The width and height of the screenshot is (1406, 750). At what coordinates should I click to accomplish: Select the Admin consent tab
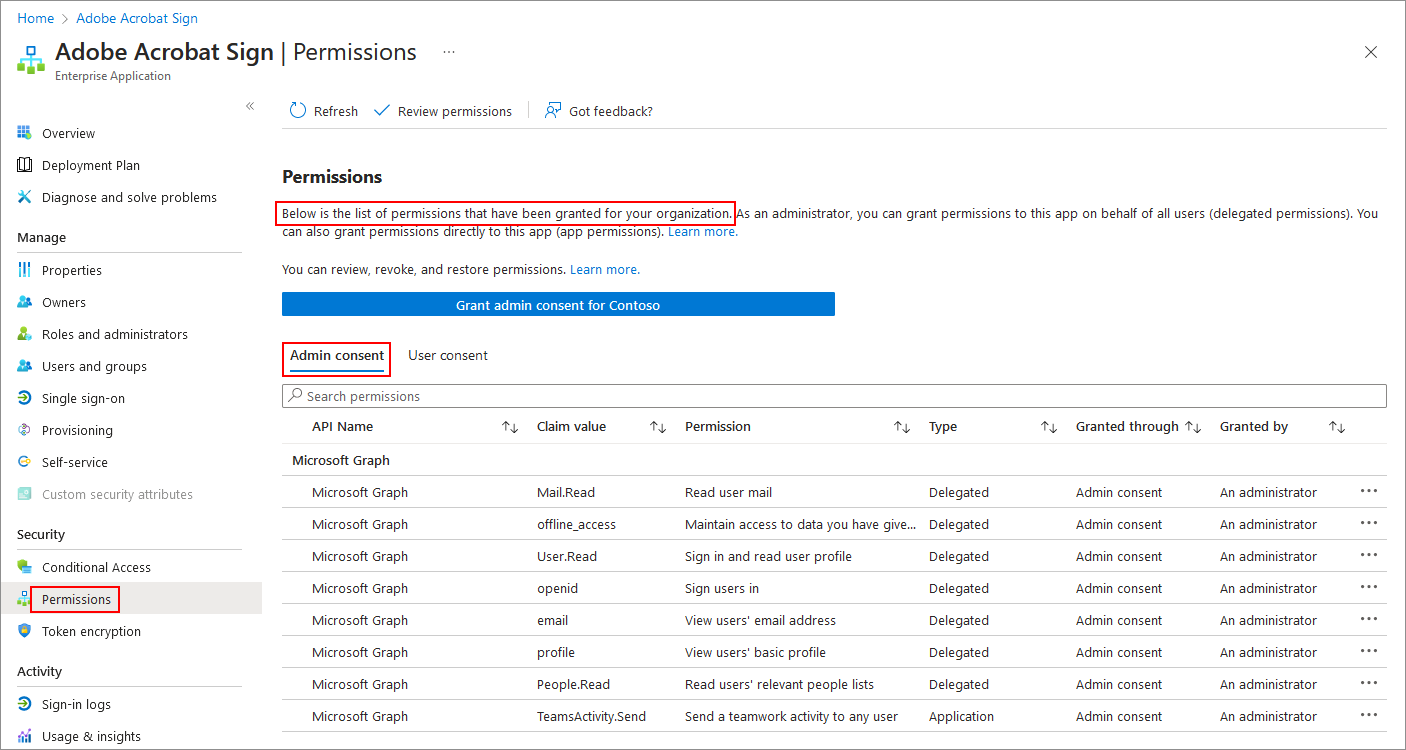coord(337,355)
